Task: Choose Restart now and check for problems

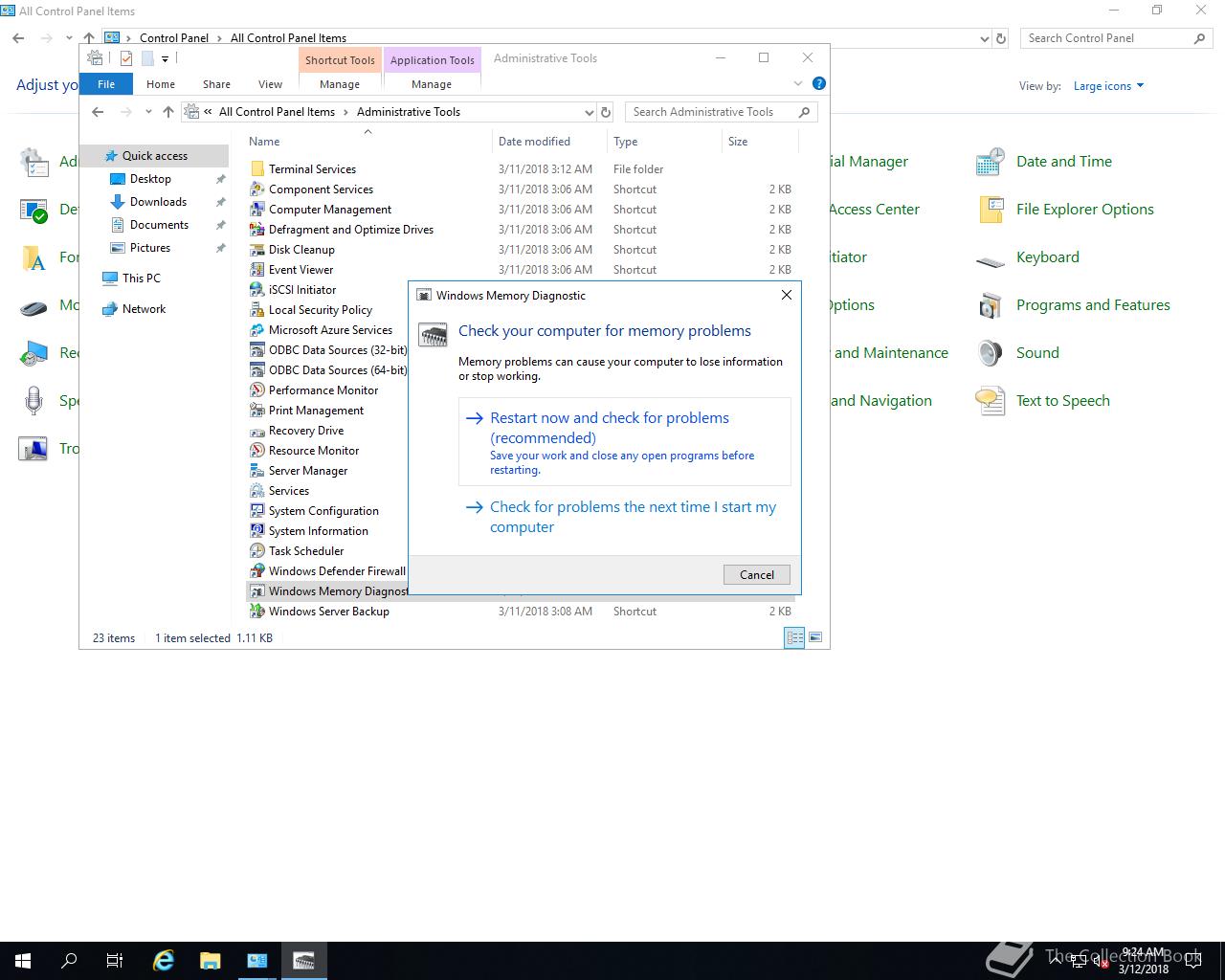Action: click(625, 442)
